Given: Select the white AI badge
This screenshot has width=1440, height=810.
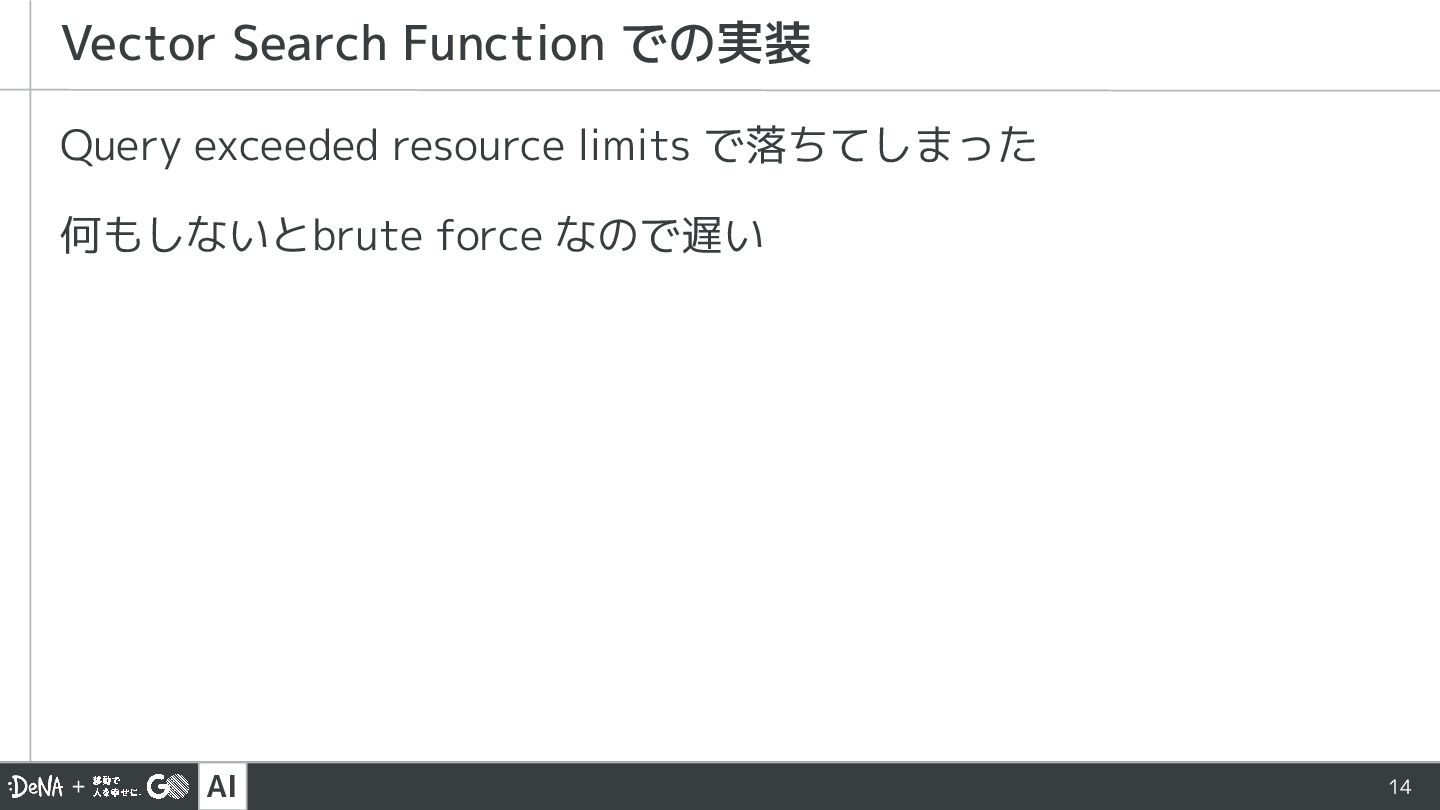Looking at the screenshot, I should [222, 787].
